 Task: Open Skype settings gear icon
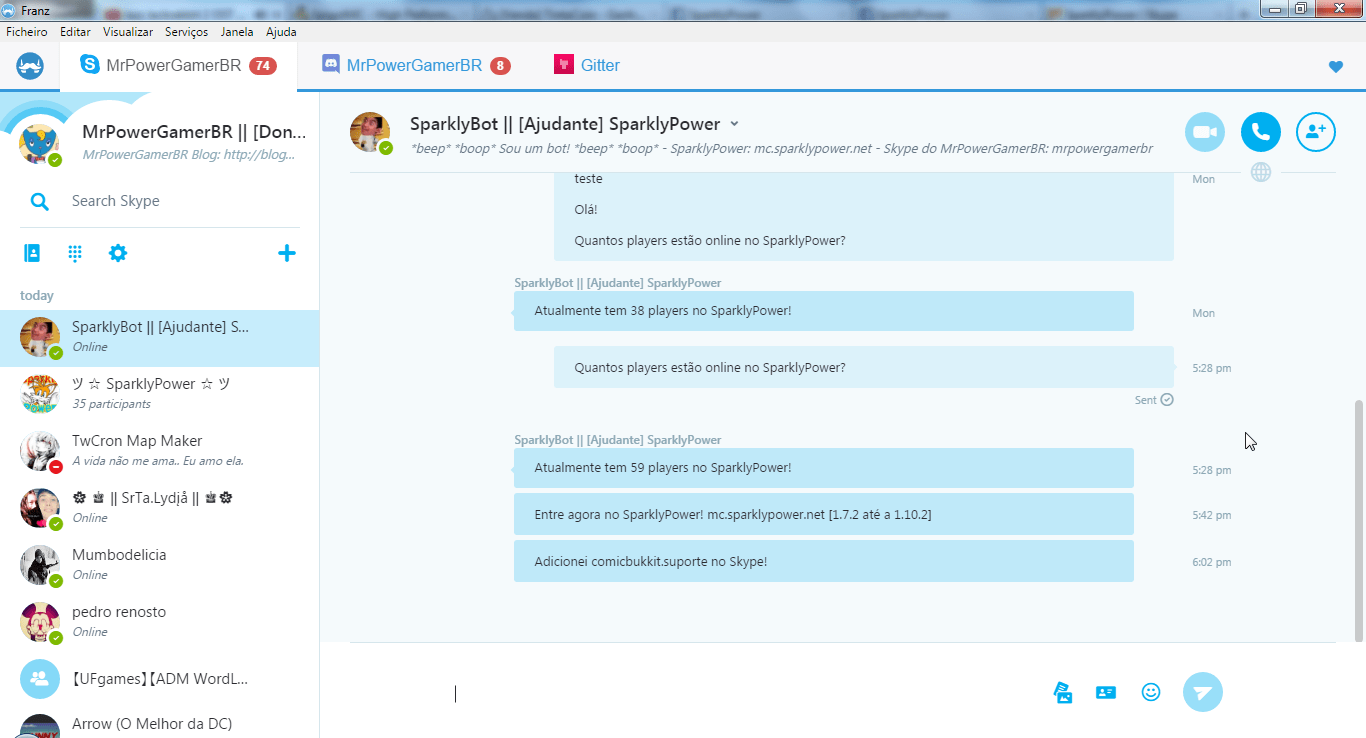(118, 253)
